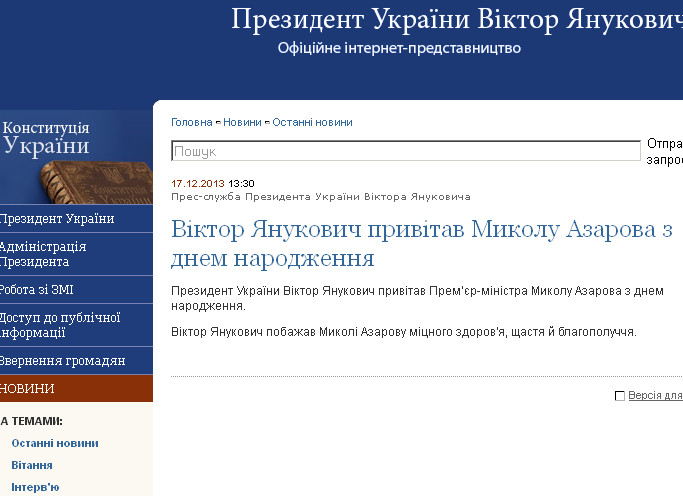Open the Версія для print link
Image resolution: width=683 pixels, height=496 pixels.
tap(656, 395)
